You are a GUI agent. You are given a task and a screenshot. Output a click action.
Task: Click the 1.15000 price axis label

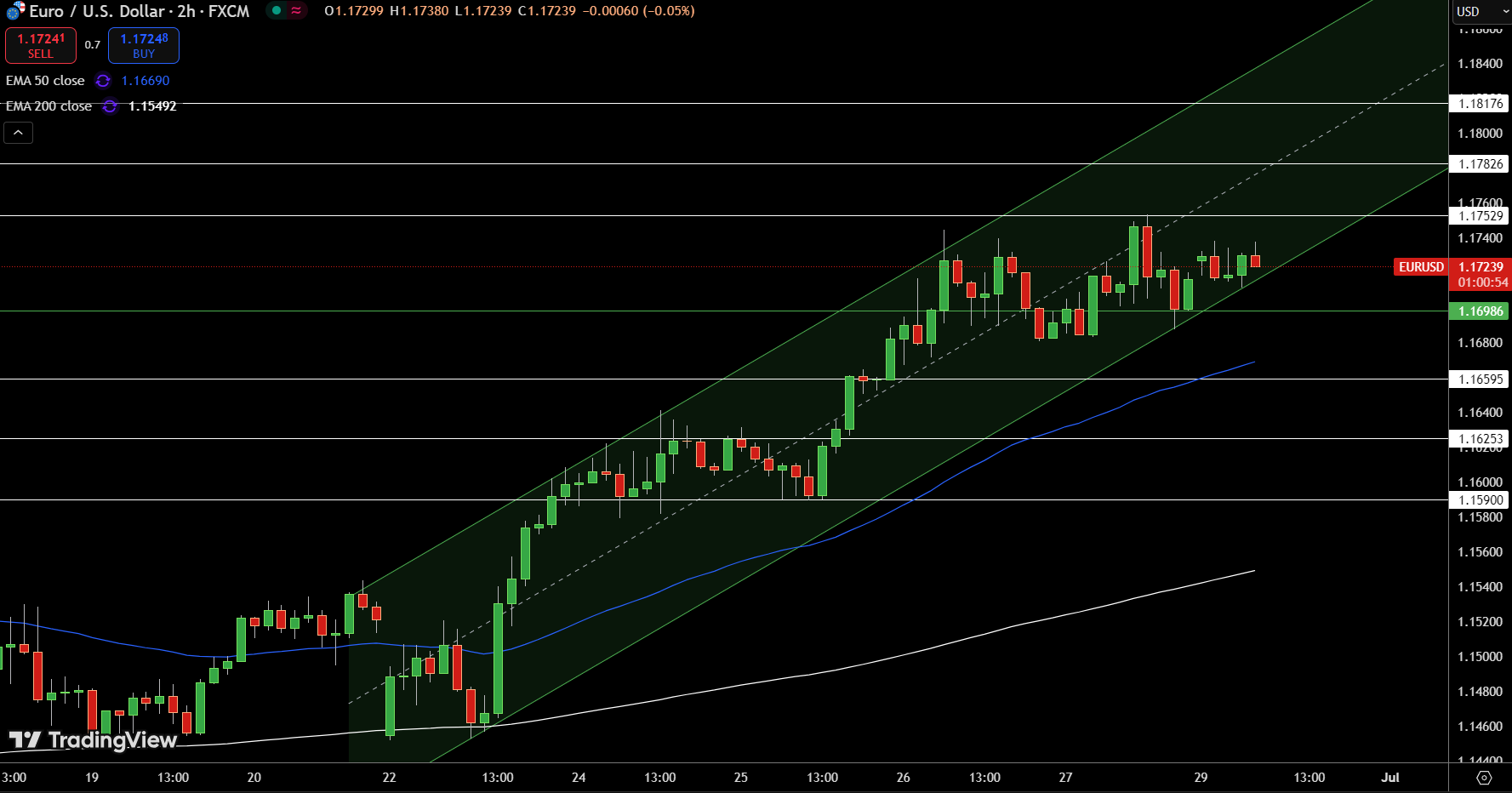point(1480,657)
